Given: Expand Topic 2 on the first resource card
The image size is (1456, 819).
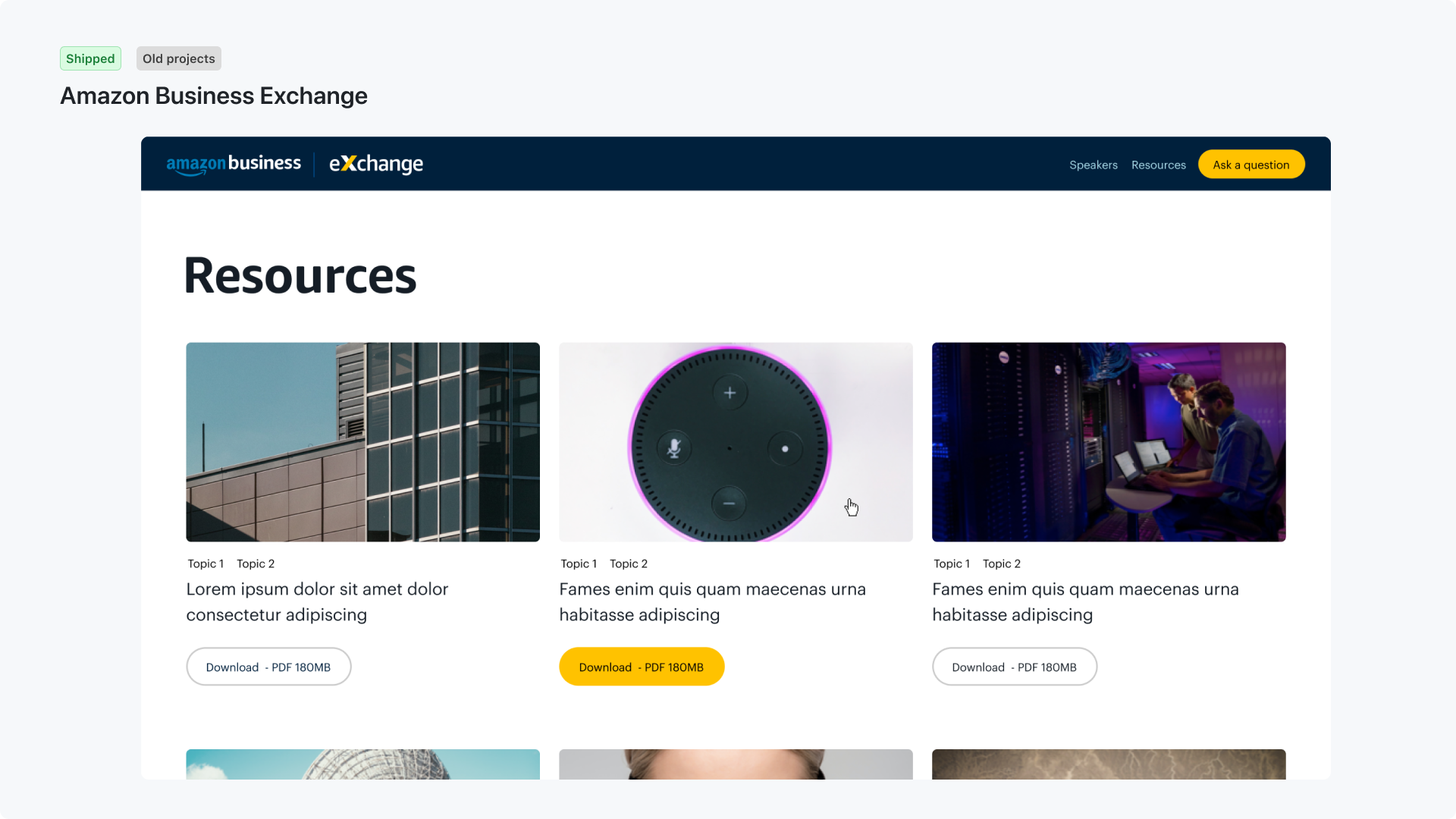Looking at the screenshot, I should (x=256, y=563).
